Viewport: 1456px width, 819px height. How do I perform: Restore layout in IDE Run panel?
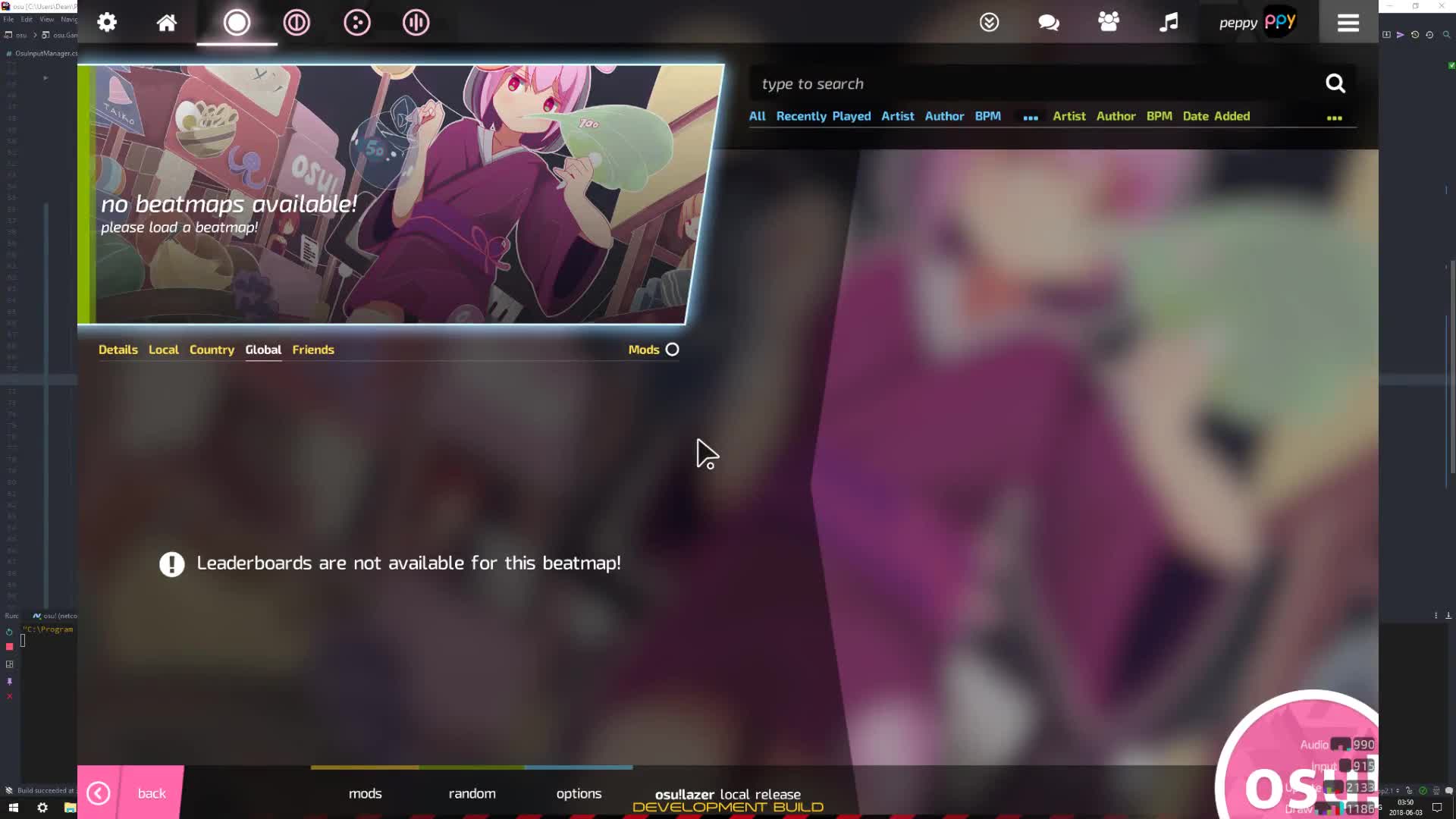pyautogui.click(x=9, y=664)
